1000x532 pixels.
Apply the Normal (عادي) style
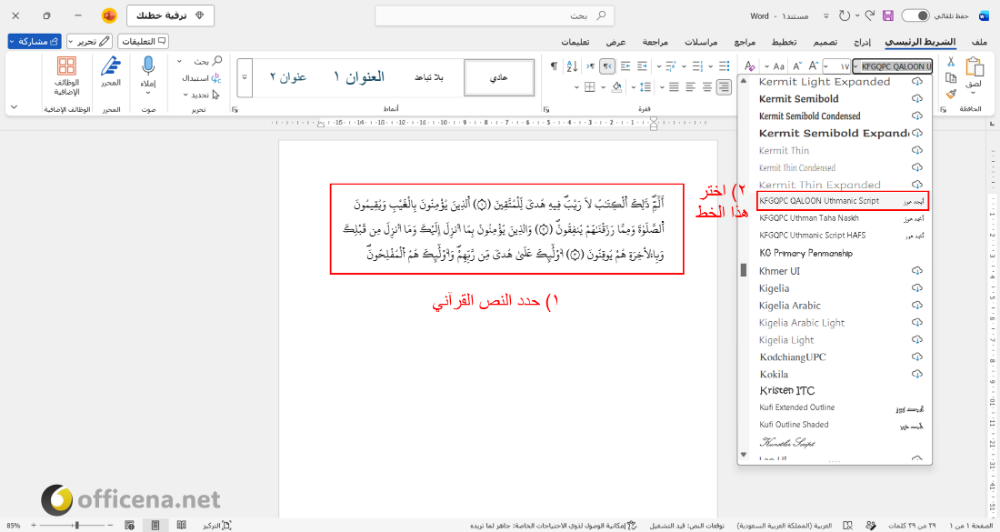pos(499,77)
